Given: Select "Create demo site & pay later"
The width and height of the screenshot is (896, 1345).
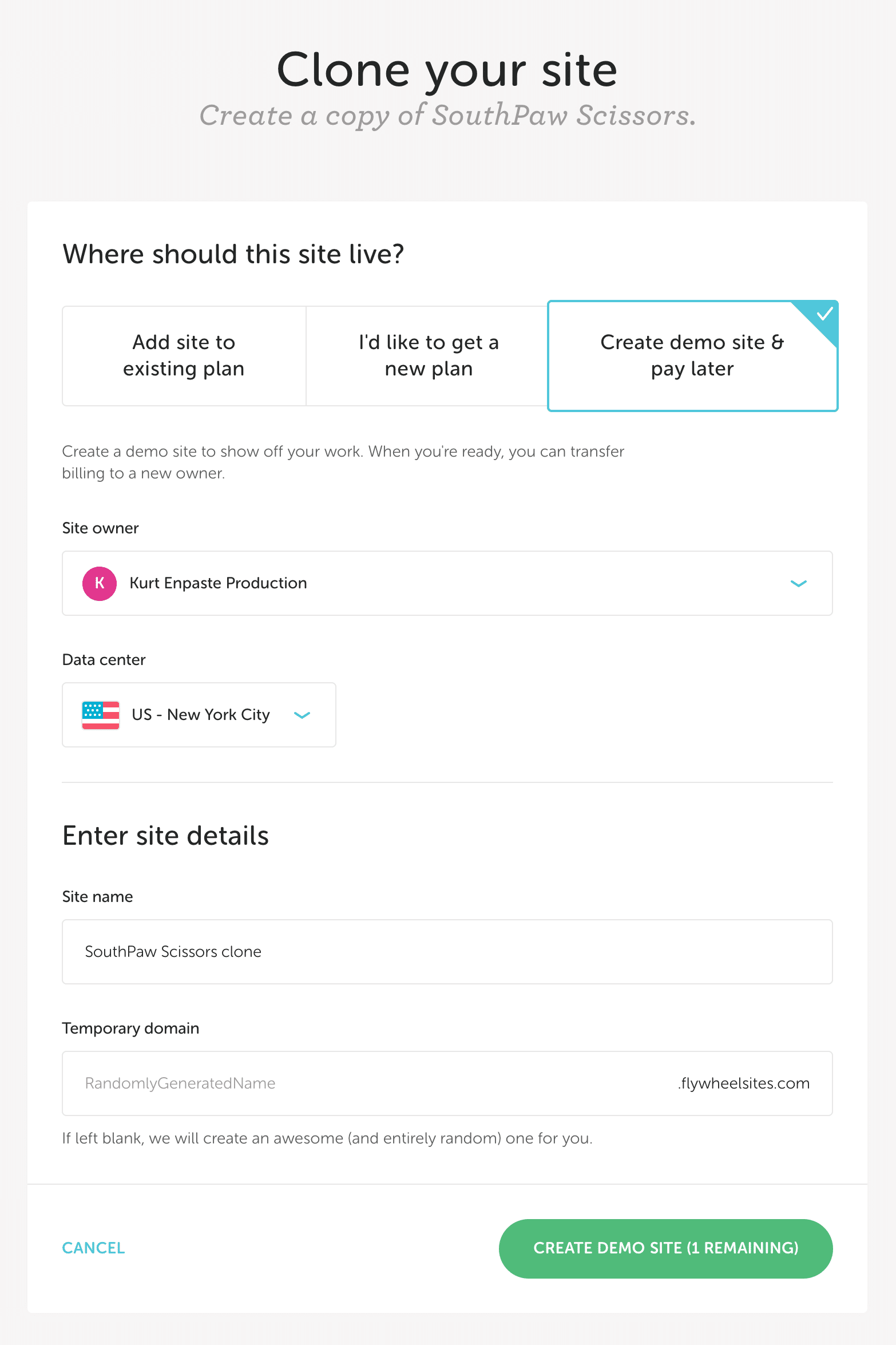Looking at the screenshot, I should [692, 355].
